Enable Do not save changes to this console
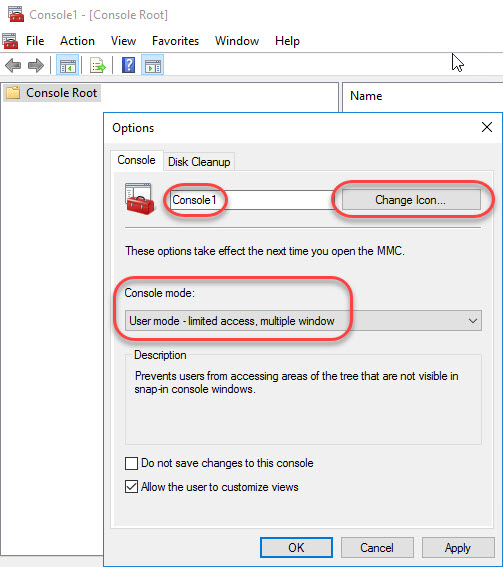Screen dimensions: 503x567 131,463
